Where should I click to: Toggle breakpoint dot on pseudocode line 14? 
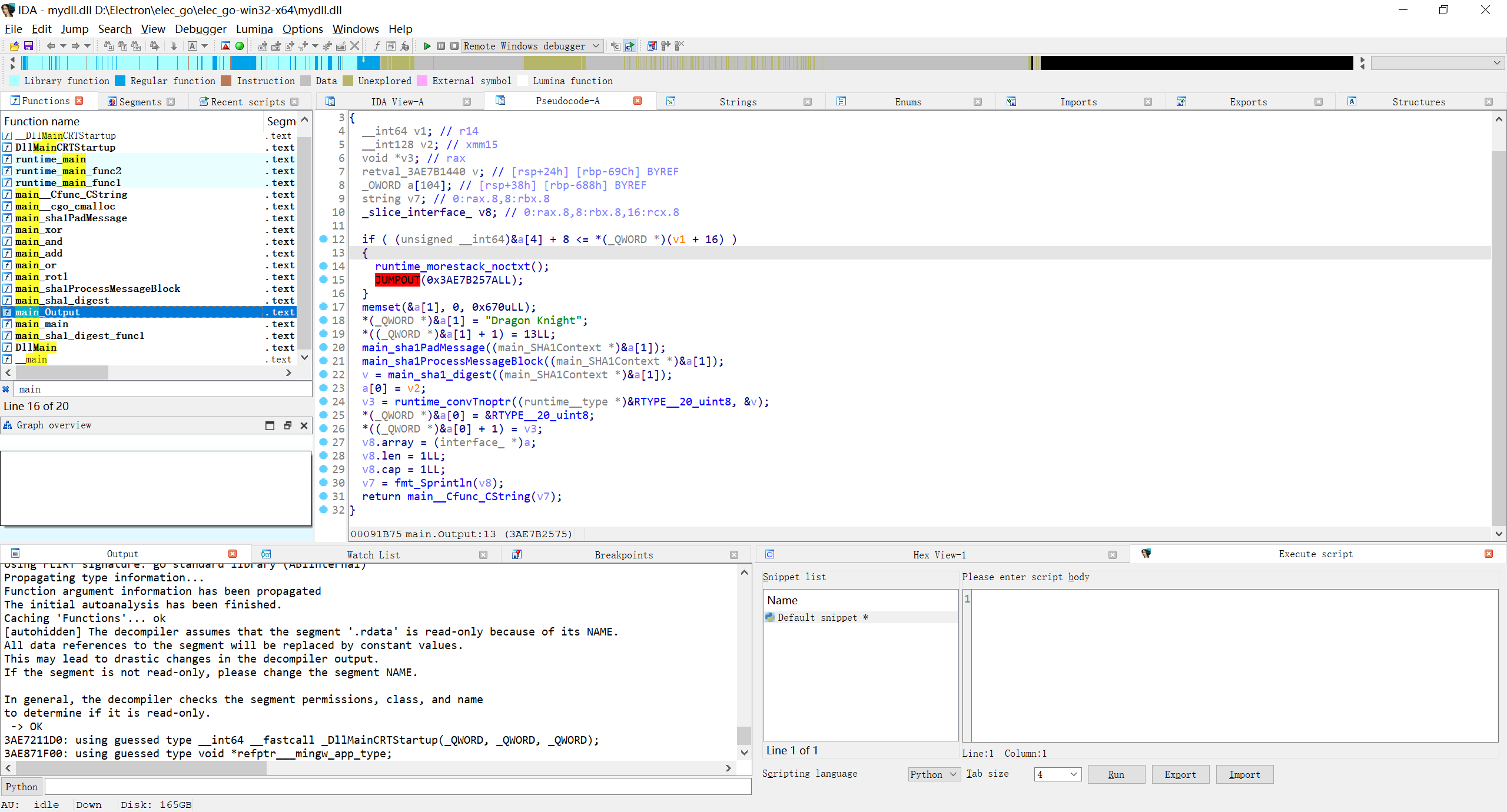(x=323, y=266)
